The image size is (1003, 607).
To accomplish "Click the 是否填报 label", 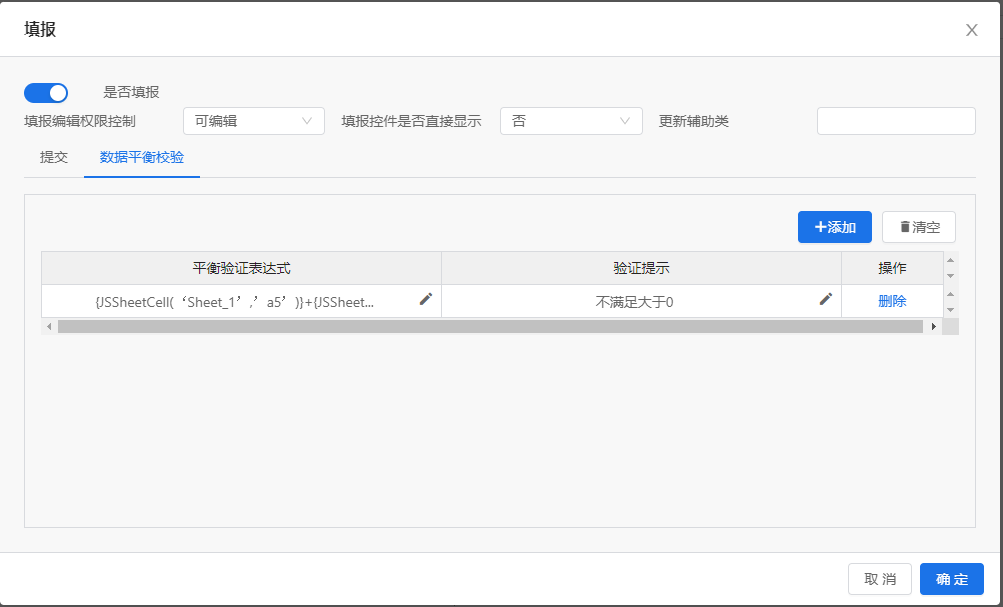I will click(131, 92).
